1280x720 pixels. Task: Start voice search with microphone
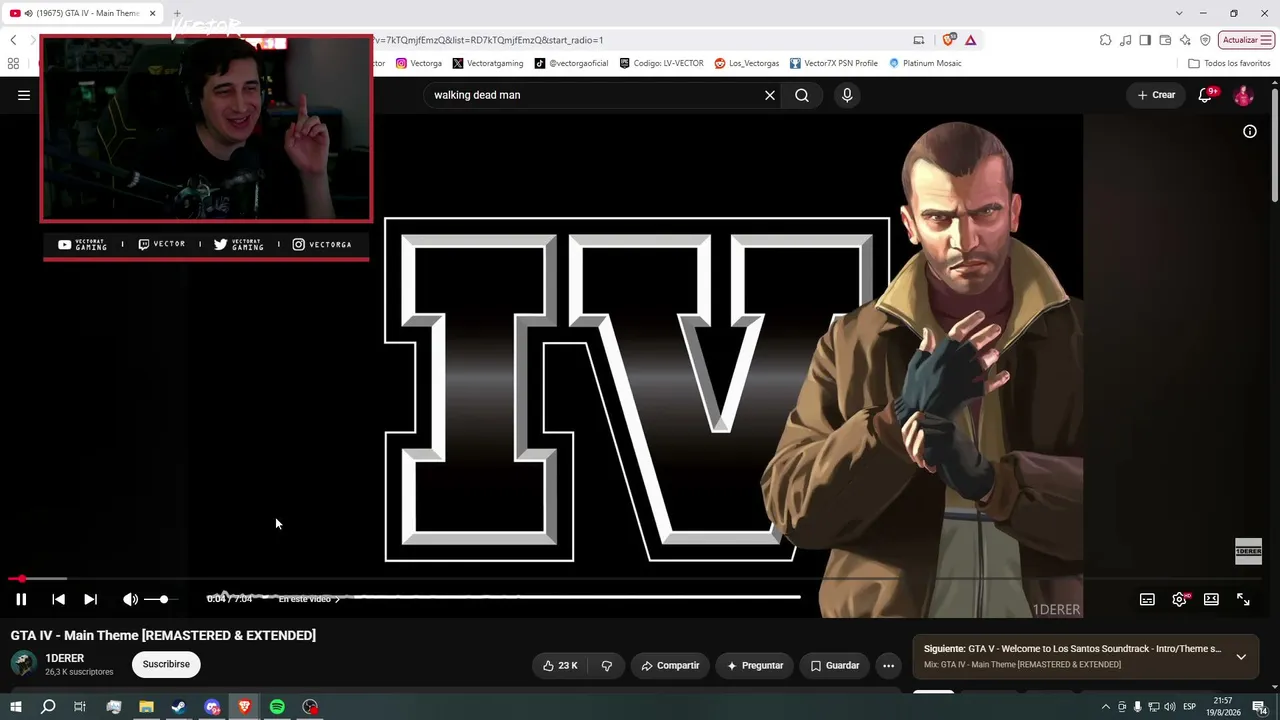(847, 95)
